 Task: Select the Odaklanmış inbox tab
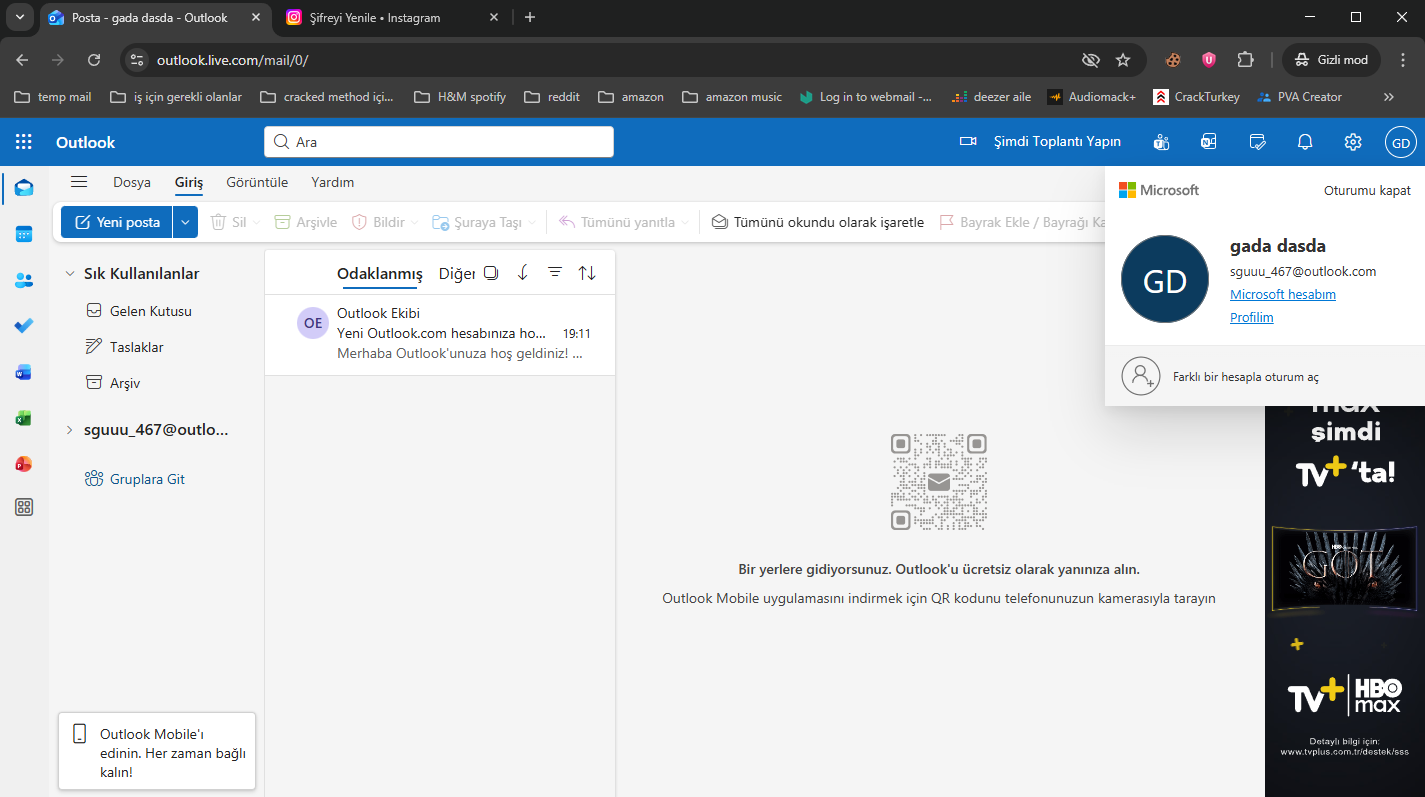point(380,274)
